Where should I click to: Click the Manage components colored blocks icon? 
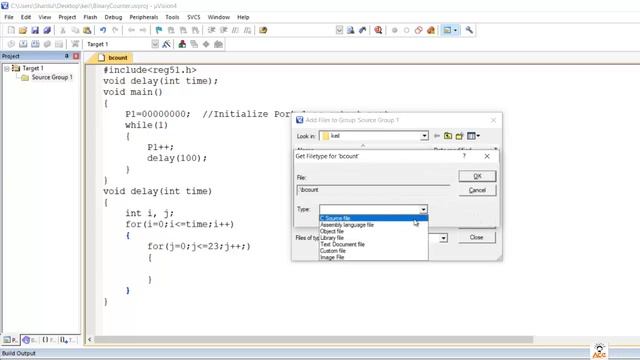tap(182, 44)
